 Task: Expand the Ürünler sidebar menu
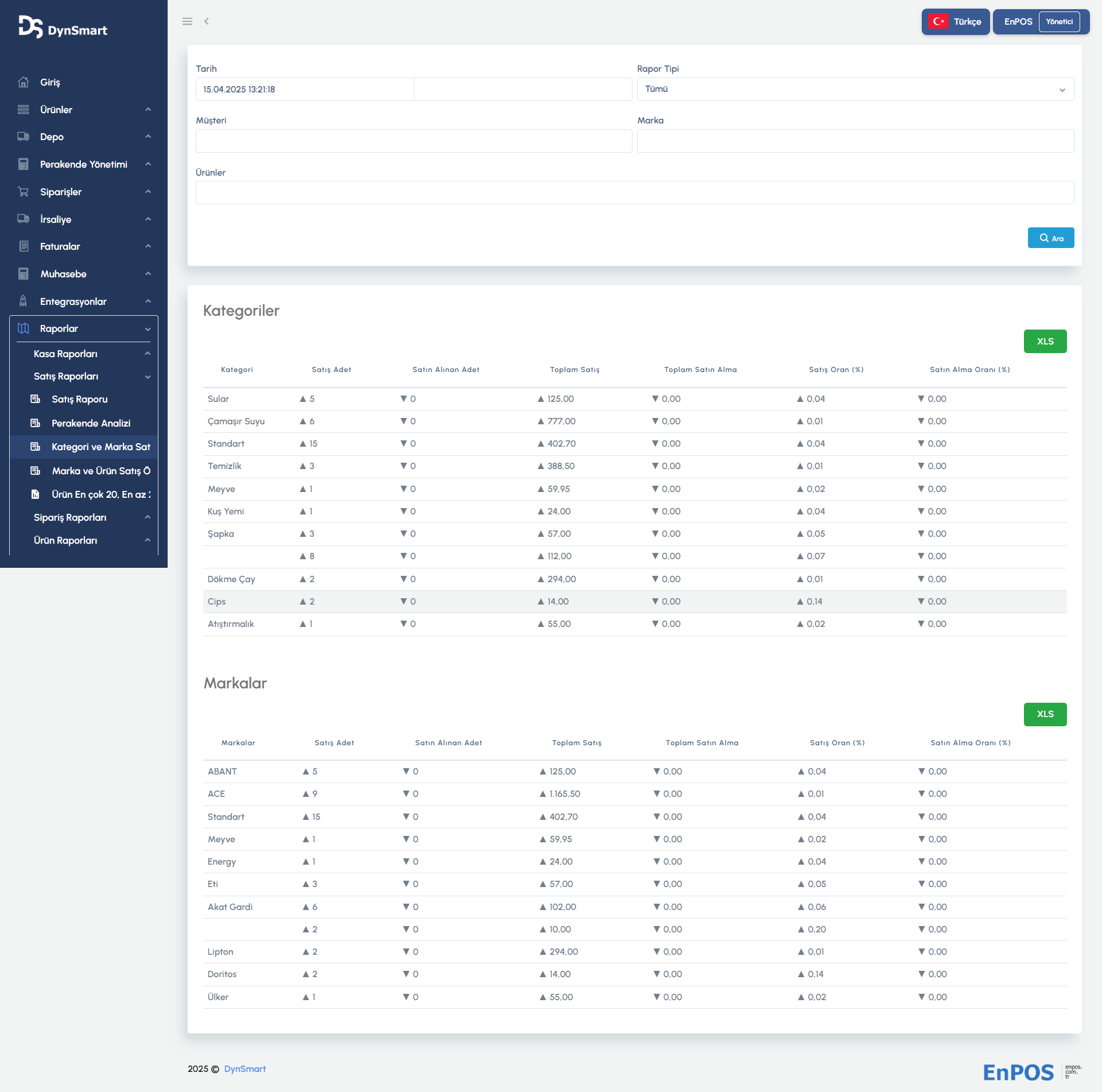tap(85, 110)
